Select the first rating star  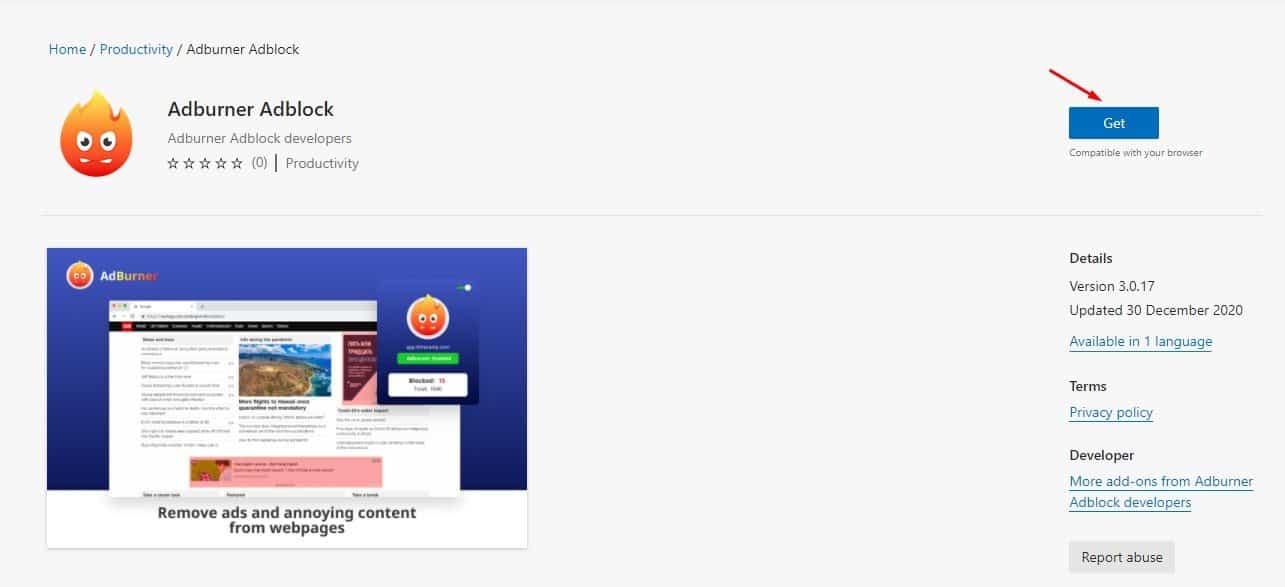(173, 163)
